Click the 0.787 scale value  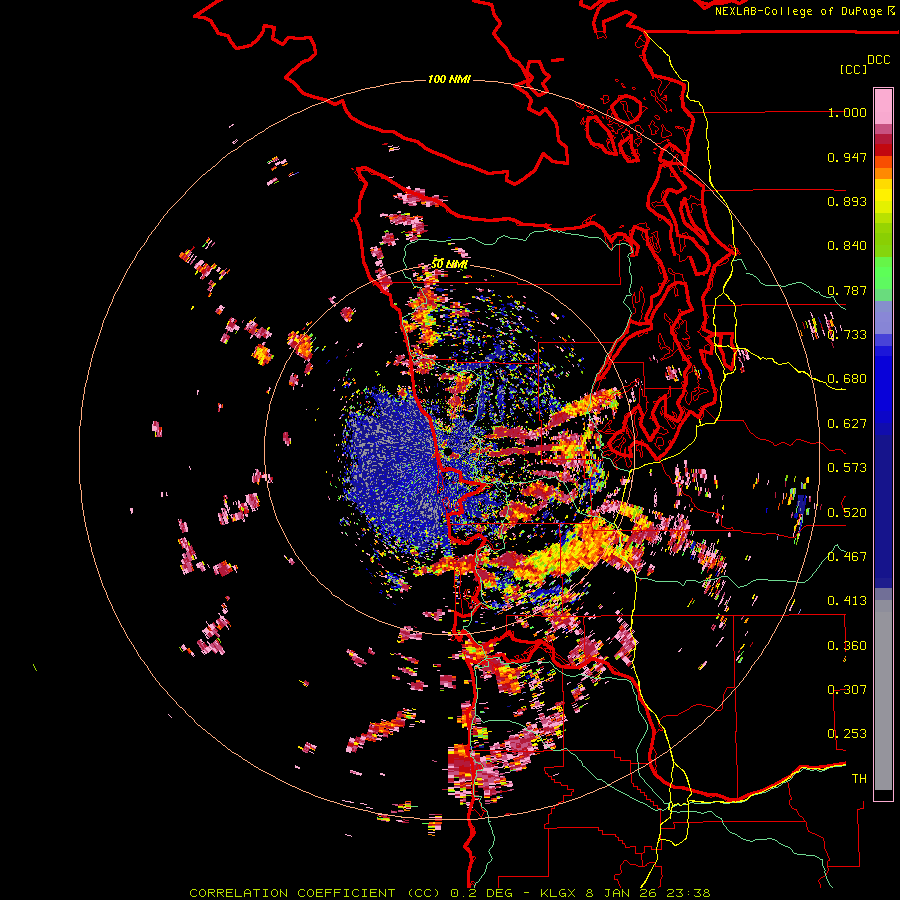[x=847, y=290]
